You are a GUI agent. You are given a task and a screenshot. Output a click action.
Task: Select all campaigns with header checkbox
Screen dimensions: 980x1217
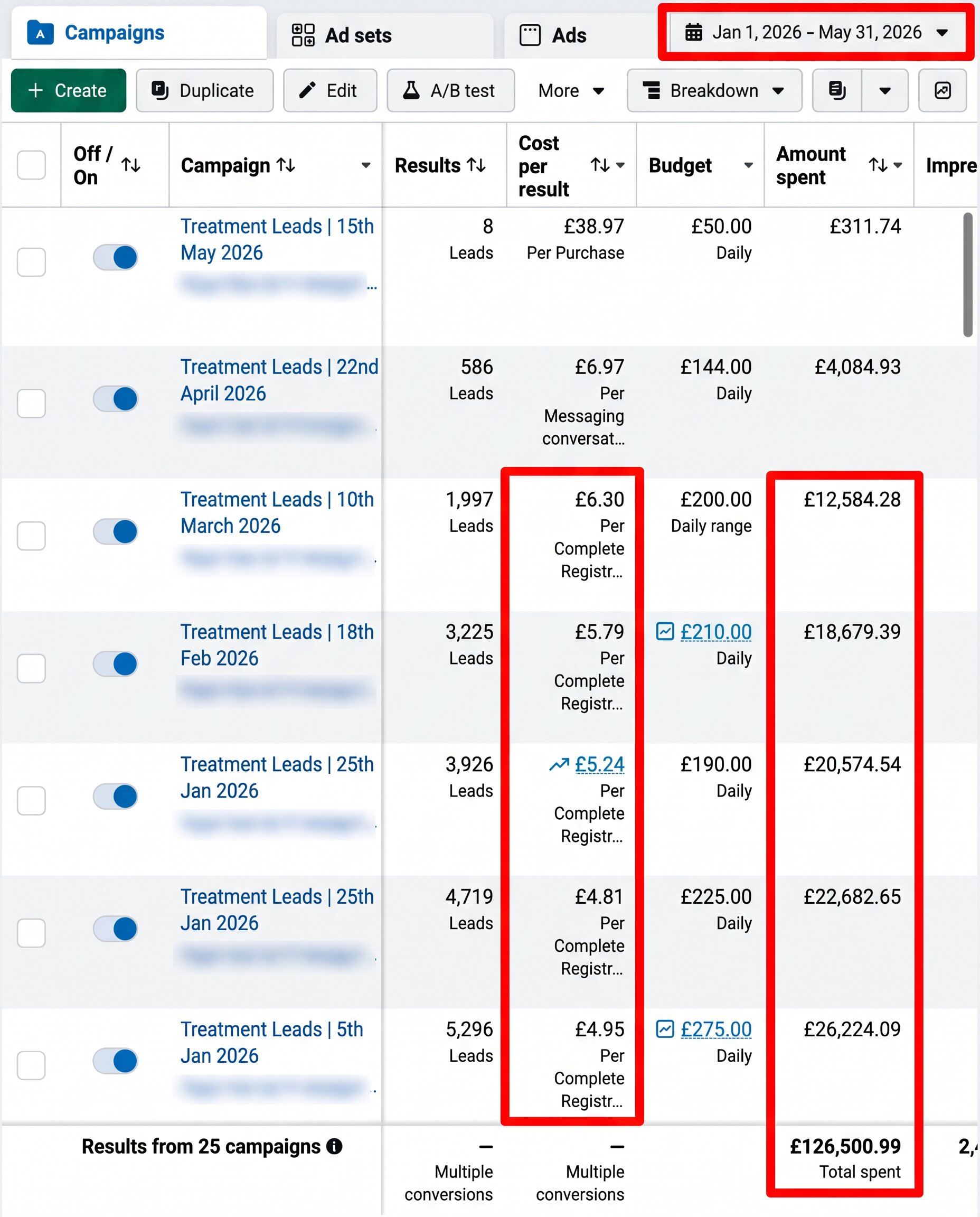(32, 165)
